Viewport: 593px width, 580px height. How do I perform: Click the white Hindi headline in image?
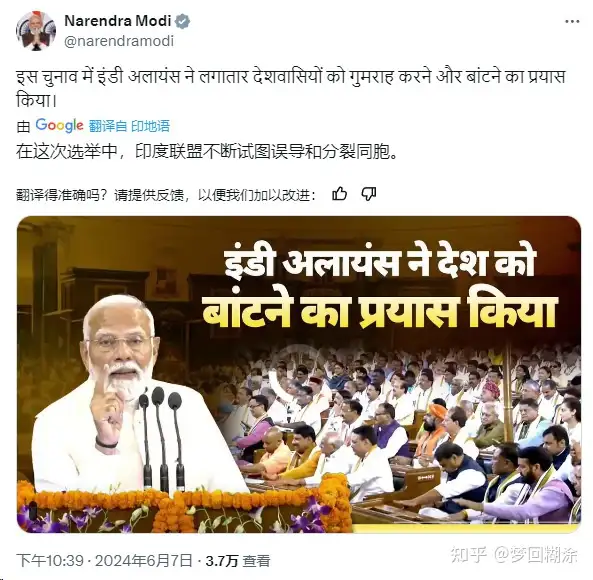pos(380,261)
